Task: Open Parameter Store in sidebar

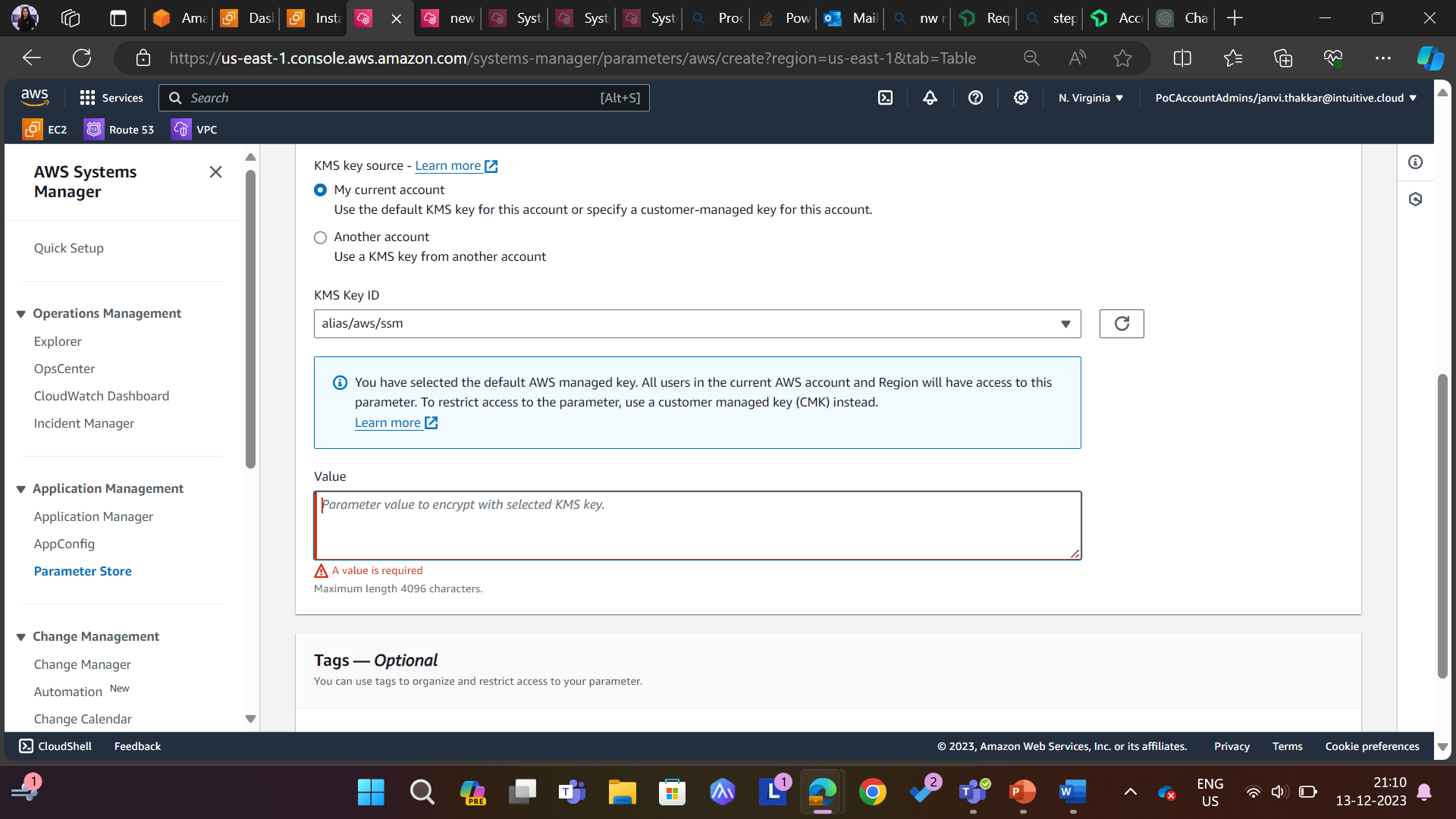Action: click(83, 571)
